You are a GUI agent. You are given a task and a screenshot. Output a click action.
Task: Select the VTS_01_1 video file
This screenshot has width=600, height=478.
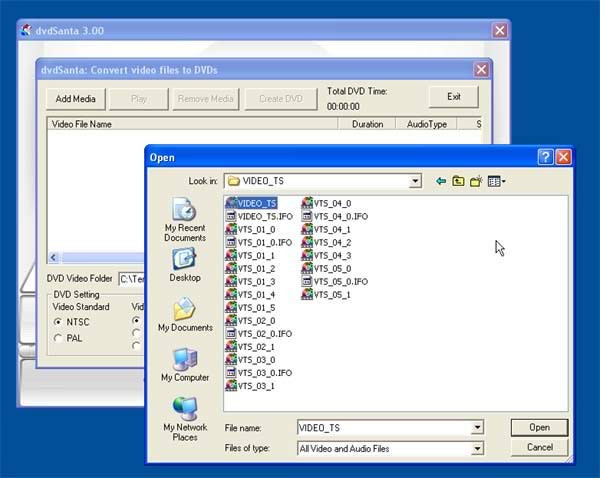(x=250, y=256)
